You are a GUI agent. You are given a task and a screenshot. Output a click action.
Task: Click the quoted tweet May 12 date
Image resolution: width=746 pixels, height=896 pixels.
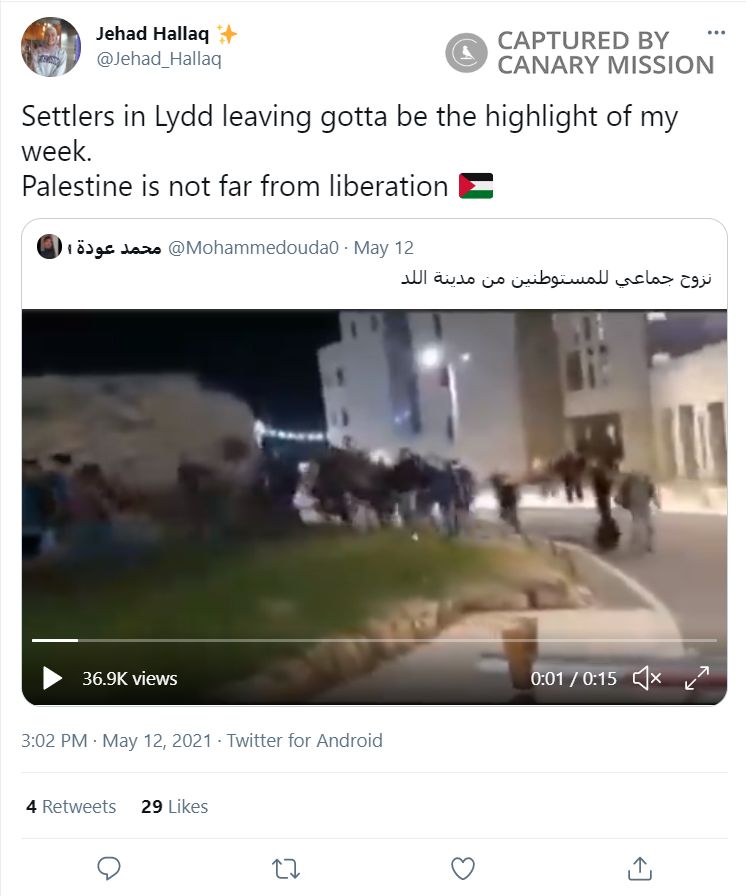pos(383,247)
